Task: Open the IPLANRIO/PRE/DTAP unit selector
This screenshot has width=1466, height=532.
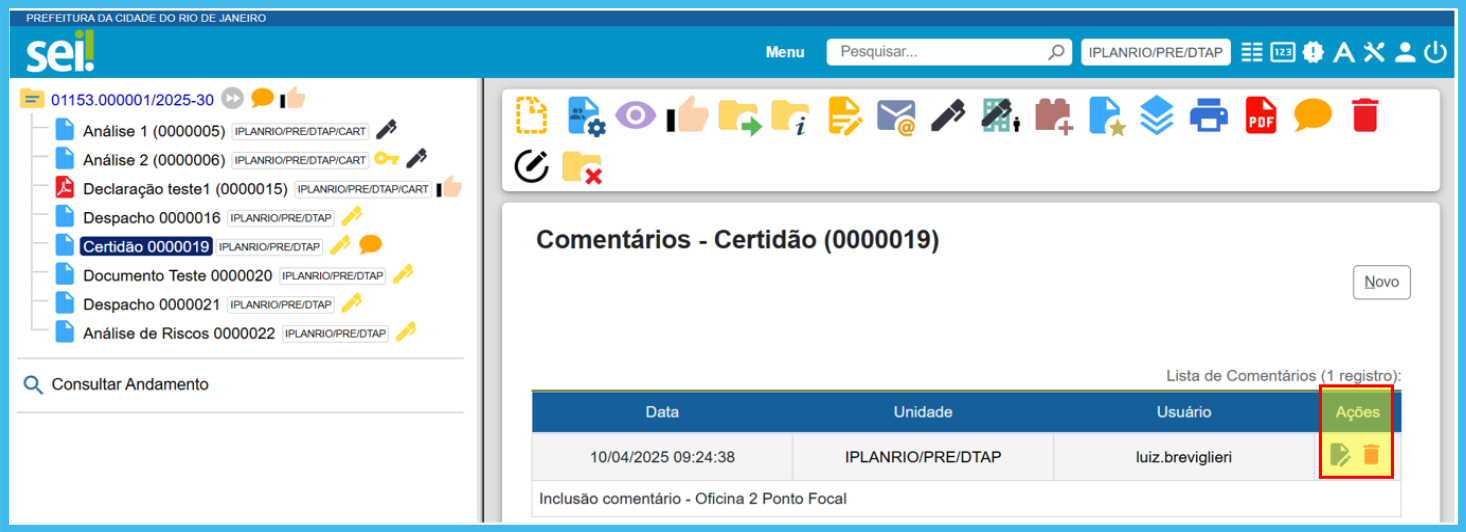Action: point(1155,53)
